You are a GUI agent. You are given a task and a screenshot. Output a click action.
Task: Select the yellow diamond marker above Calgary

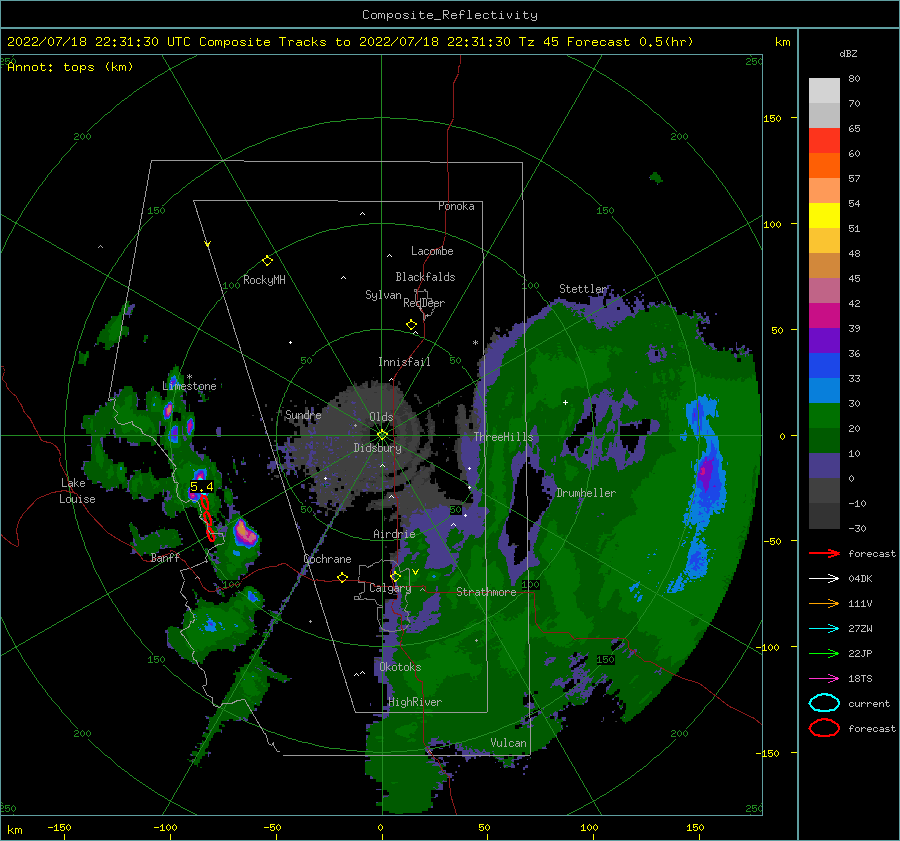click(395, 575)
